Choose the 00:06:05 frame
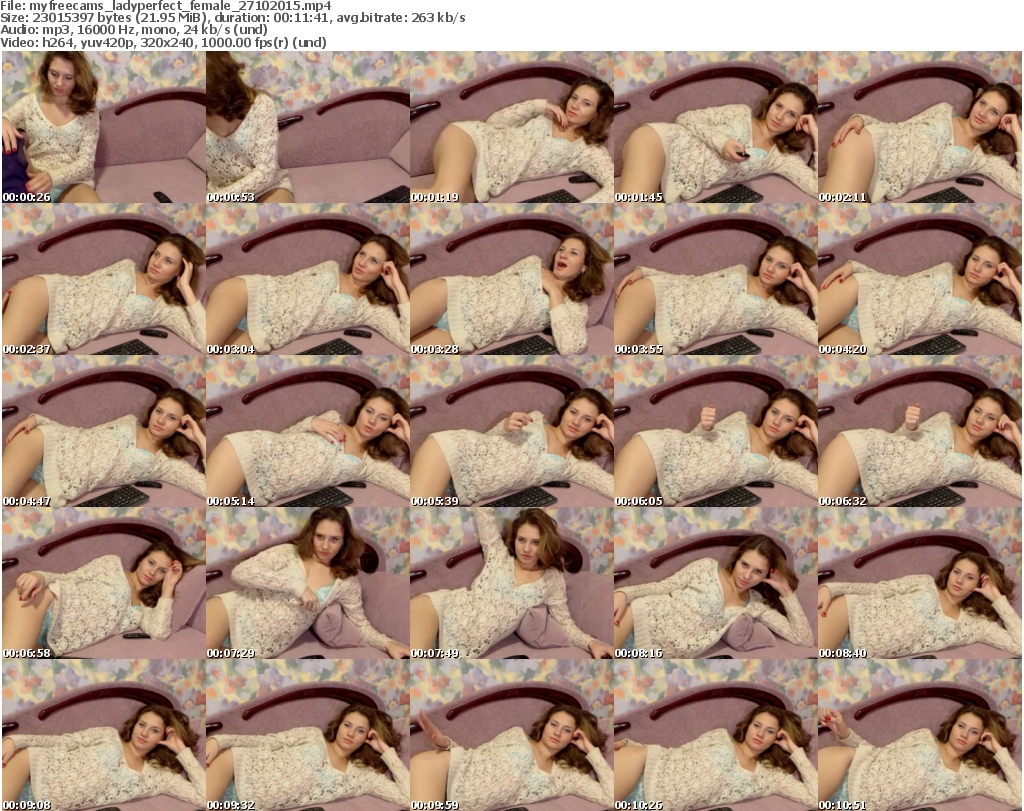1024x811 pixels. click(x=716, y=432)
